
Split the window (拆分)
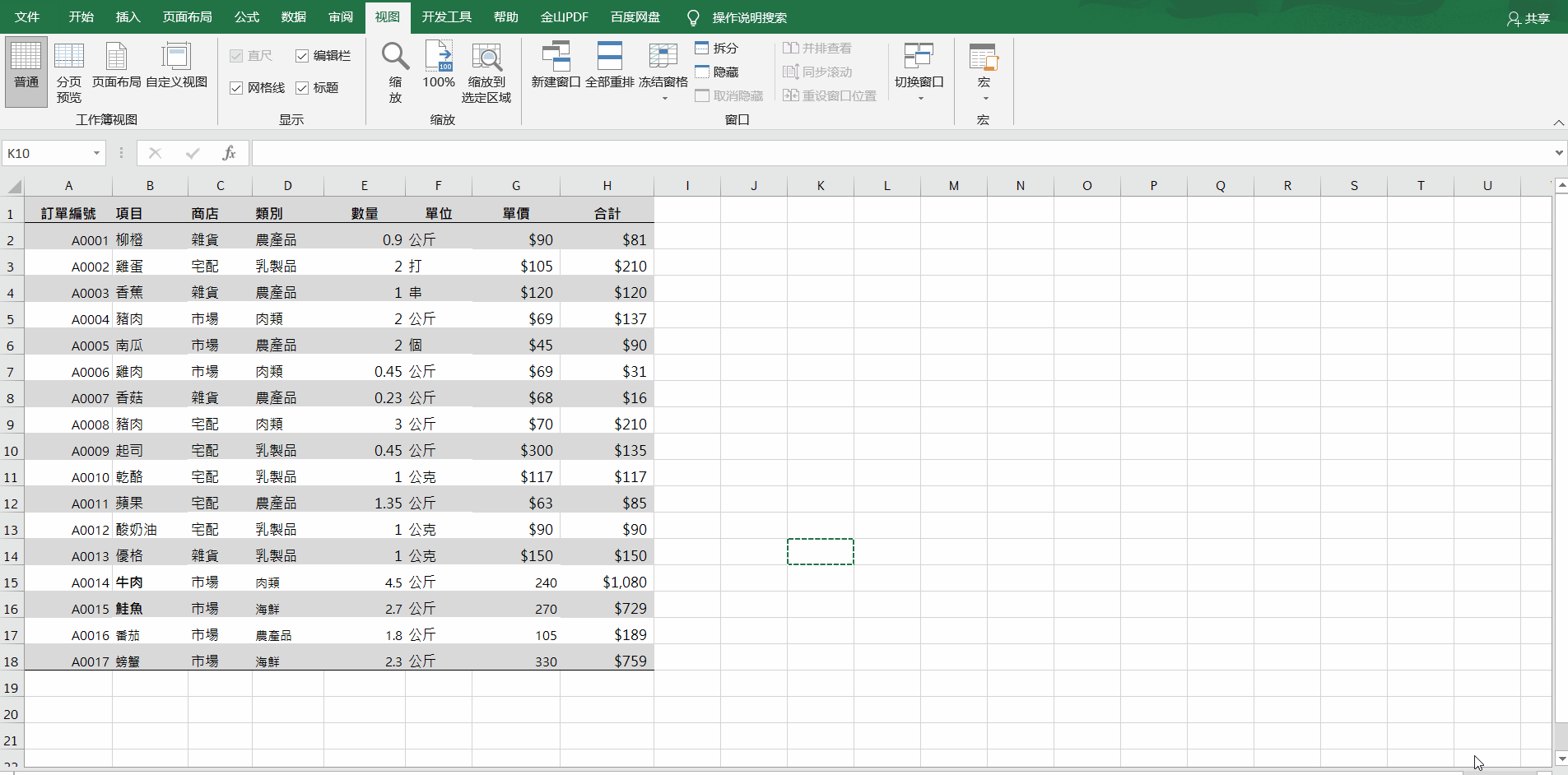(717, 48)
